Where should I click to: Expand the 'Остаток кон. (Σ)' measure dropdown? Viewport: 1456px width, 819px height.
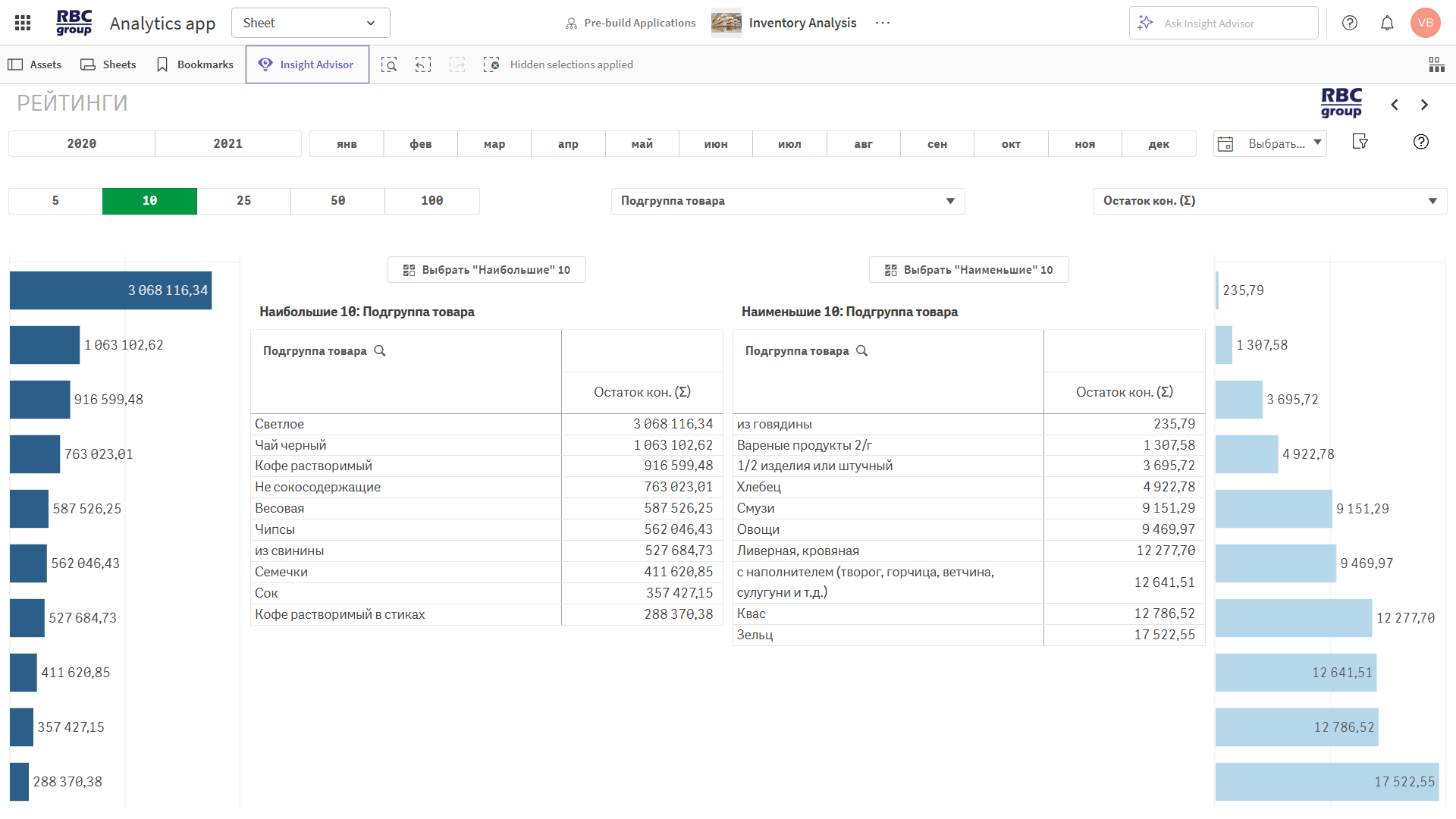click(x=1269, y=201)
